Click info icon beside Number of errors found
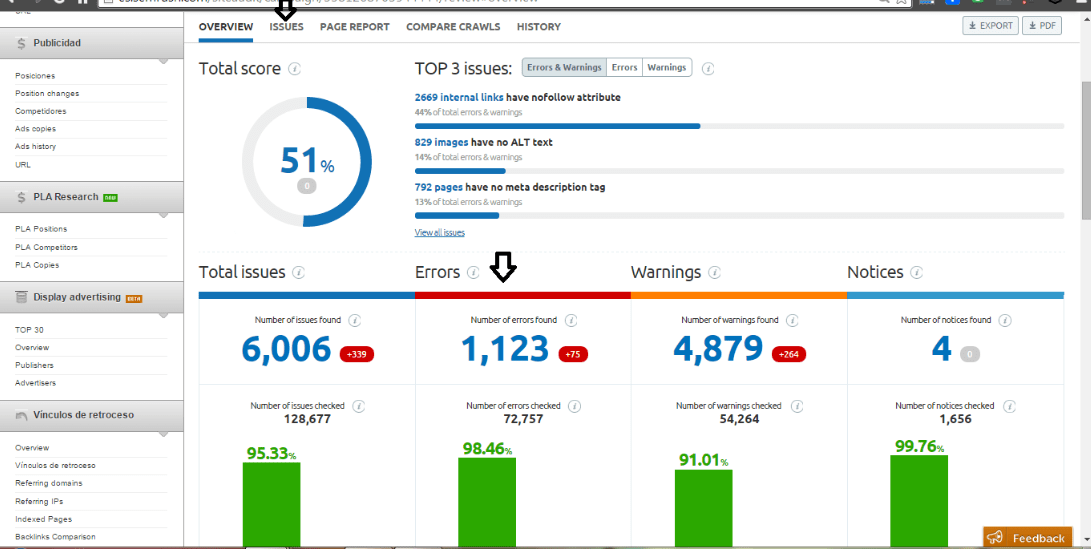 point(571,321)
